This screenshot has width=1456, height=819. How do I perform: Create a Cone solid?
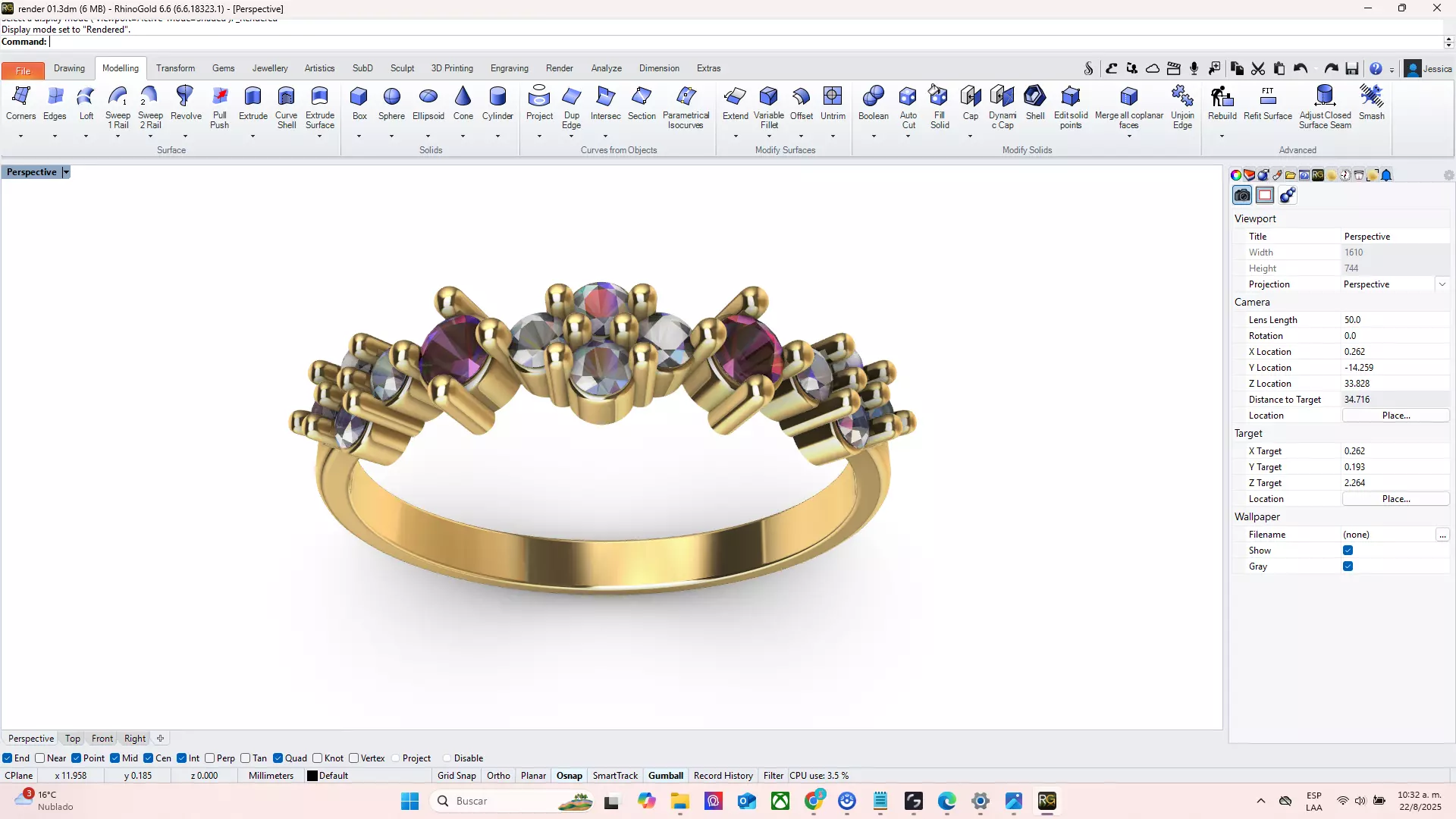pyautogui.click(x=463, y=103)
